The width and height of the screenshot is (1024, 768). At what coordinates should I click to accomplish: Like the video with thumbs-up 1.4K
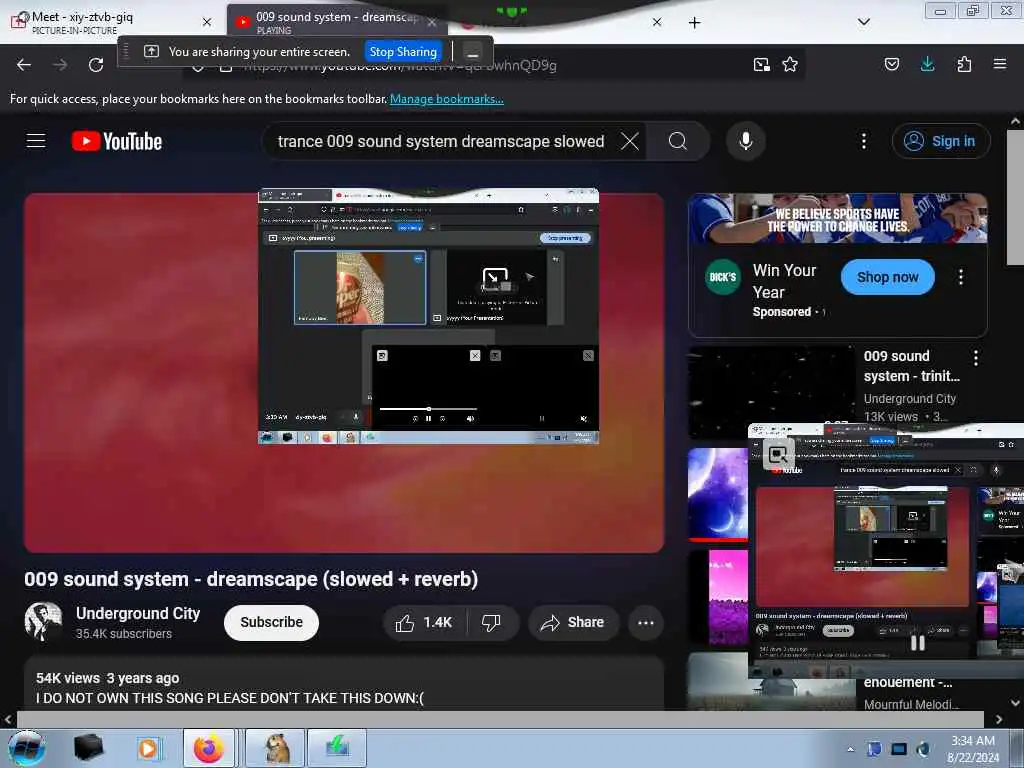(x=424, y=622)
